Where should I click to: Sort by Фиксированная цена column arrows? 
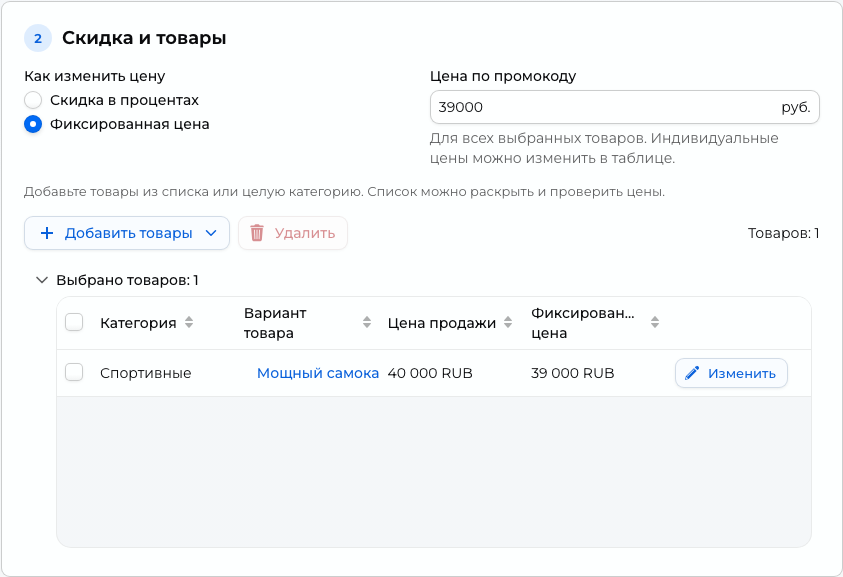[654, 323]
